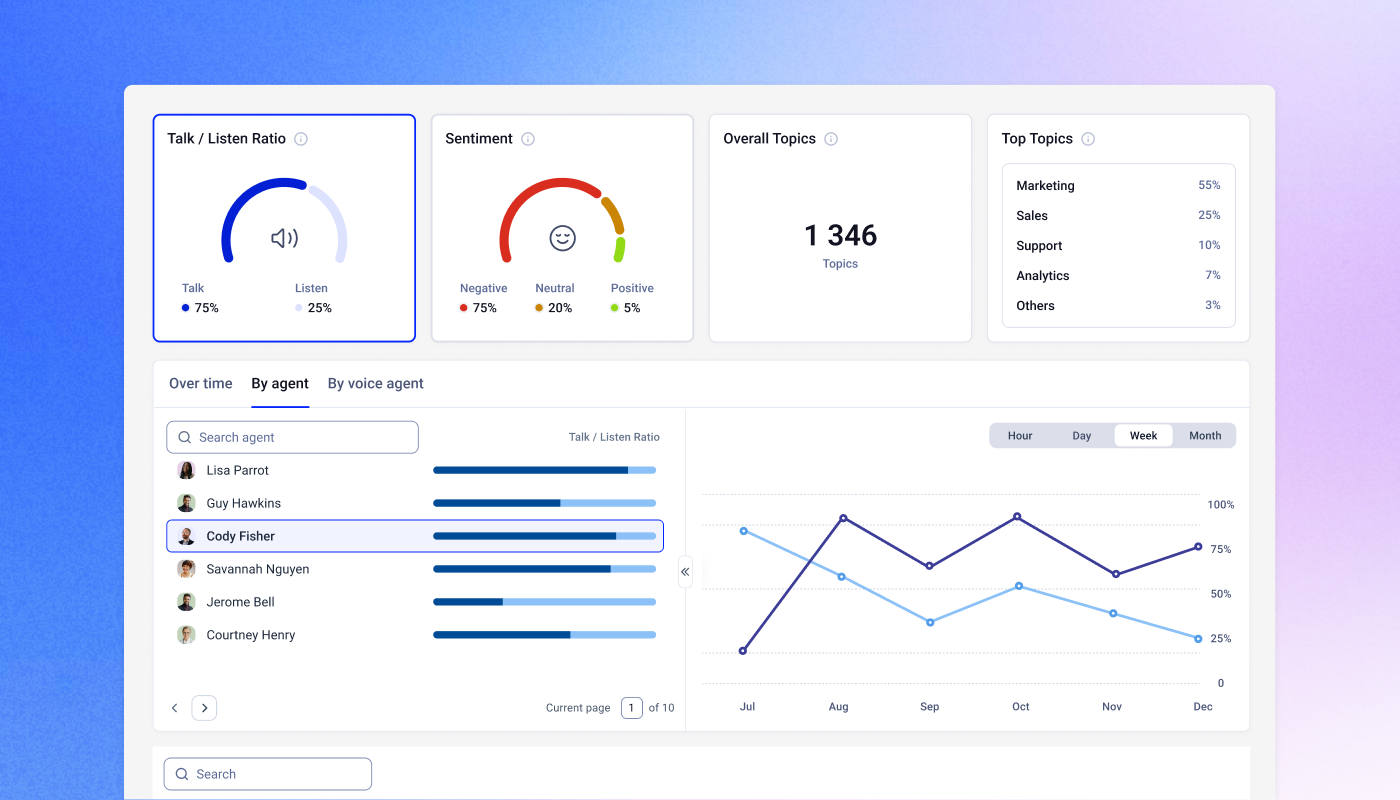
Task: Select agent Lisa Parrot row
Action: point(415,470)
